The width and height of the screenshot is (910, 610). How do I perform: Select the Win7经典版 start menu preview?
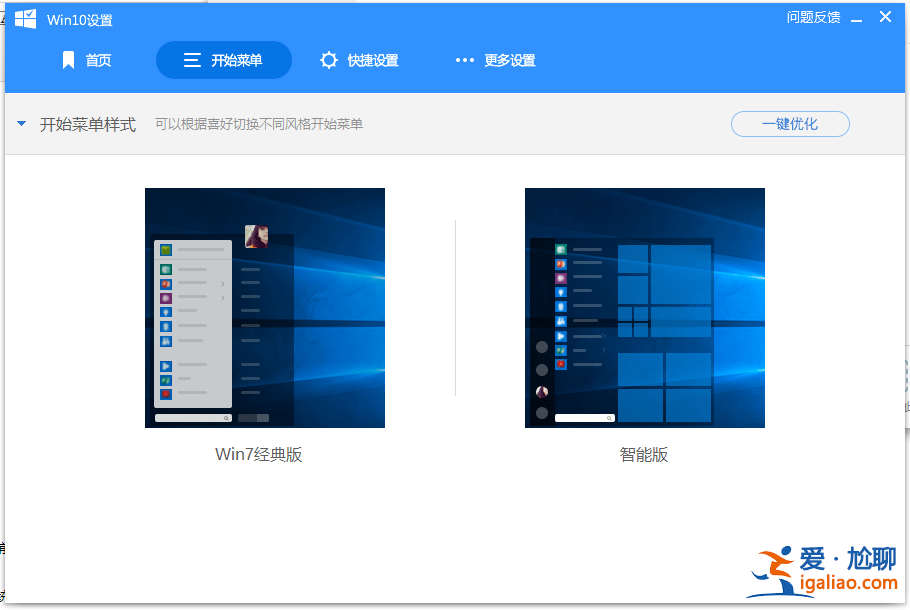[x=264, y=307]
